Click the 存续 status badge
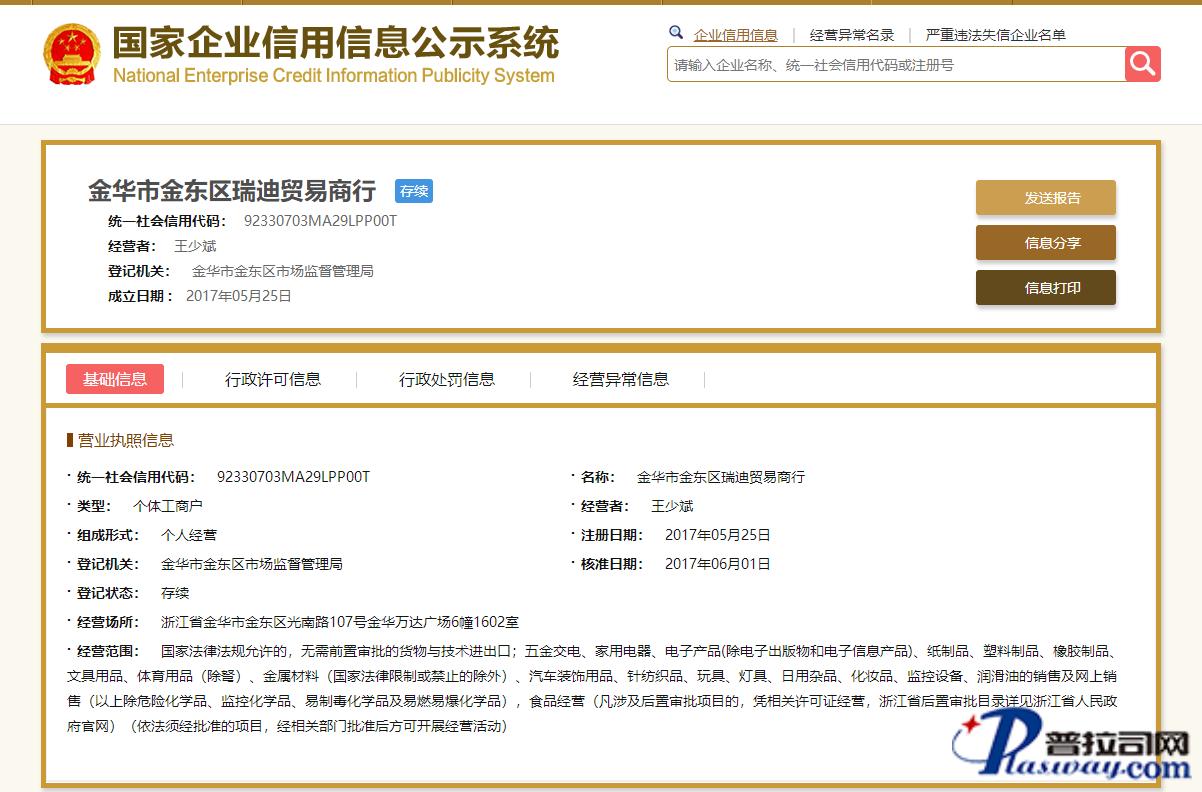The height and width of the screenshot is (792, 1202). tap(413, 191)
